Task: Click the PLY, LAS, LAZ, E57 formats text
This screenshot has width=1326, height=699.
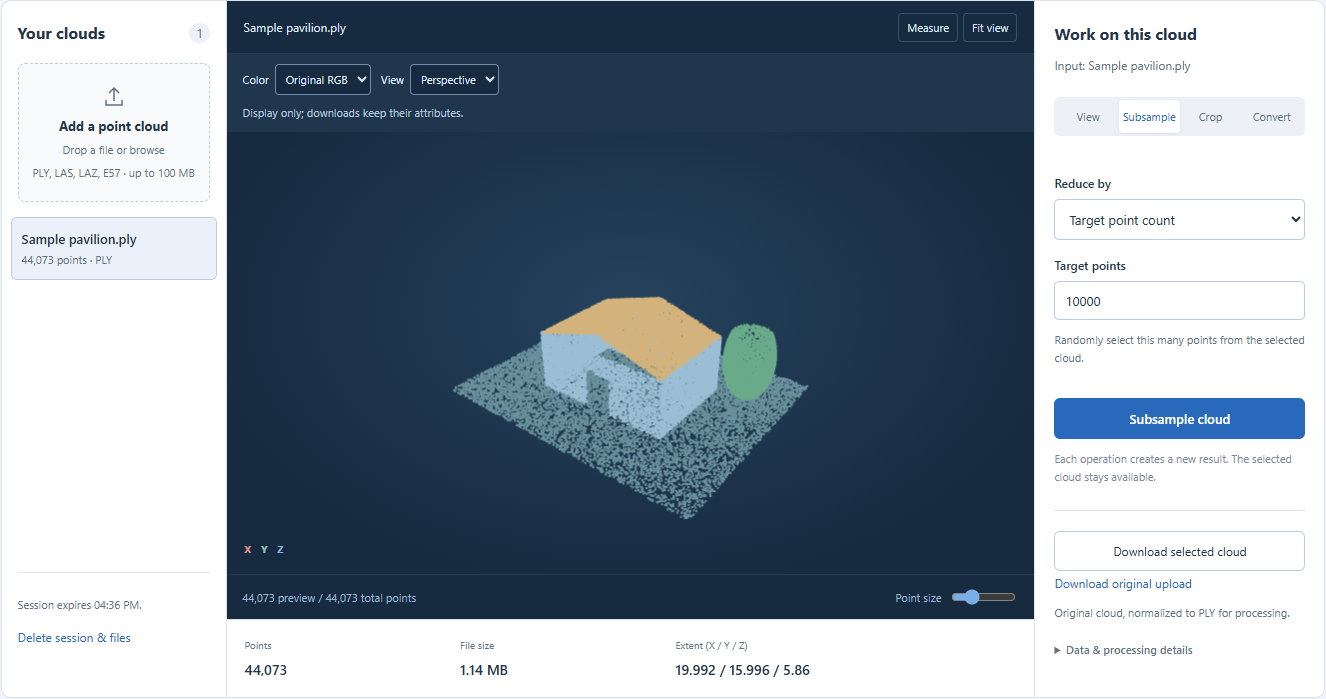Action: [x=114, y=173]
